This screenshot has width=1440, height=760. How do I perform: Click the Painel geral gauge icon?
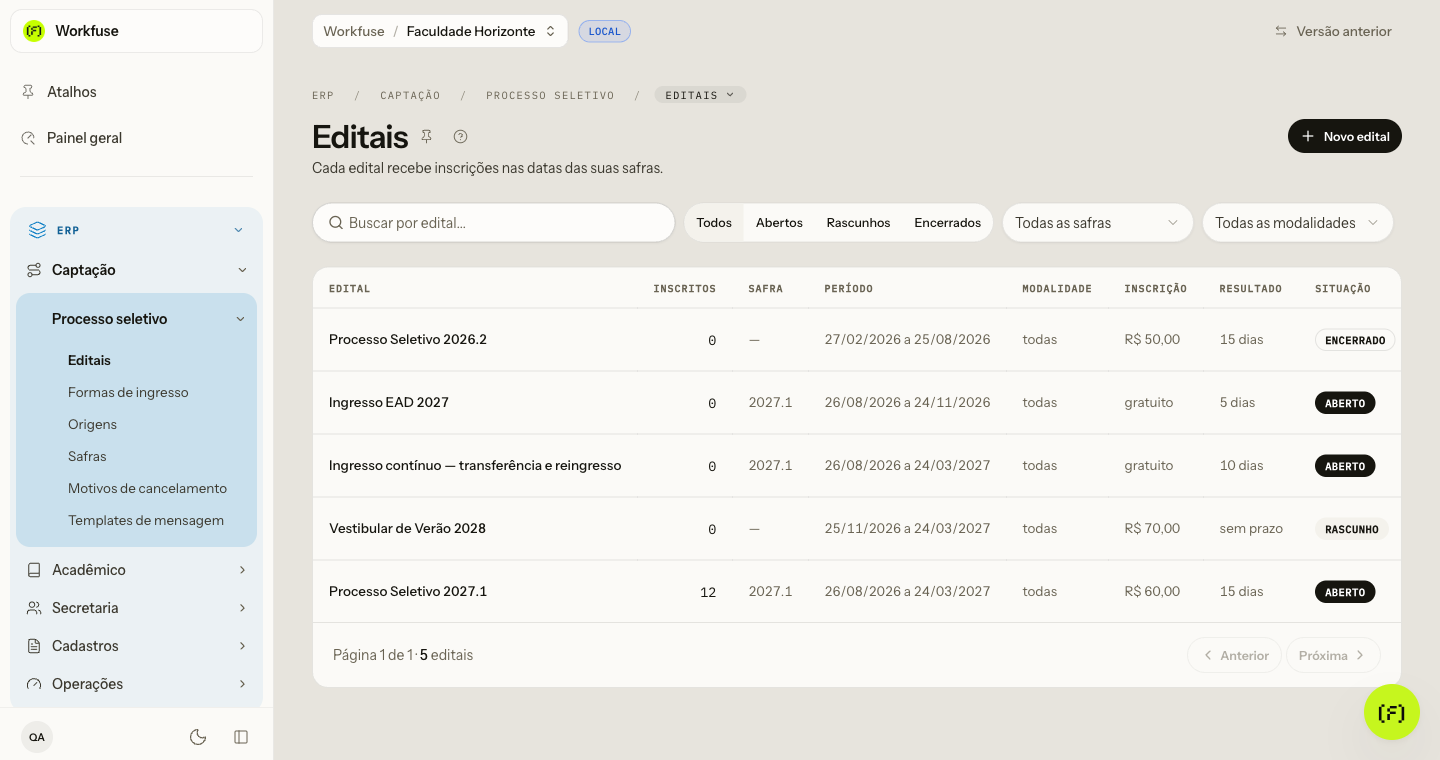click(29, 138)
